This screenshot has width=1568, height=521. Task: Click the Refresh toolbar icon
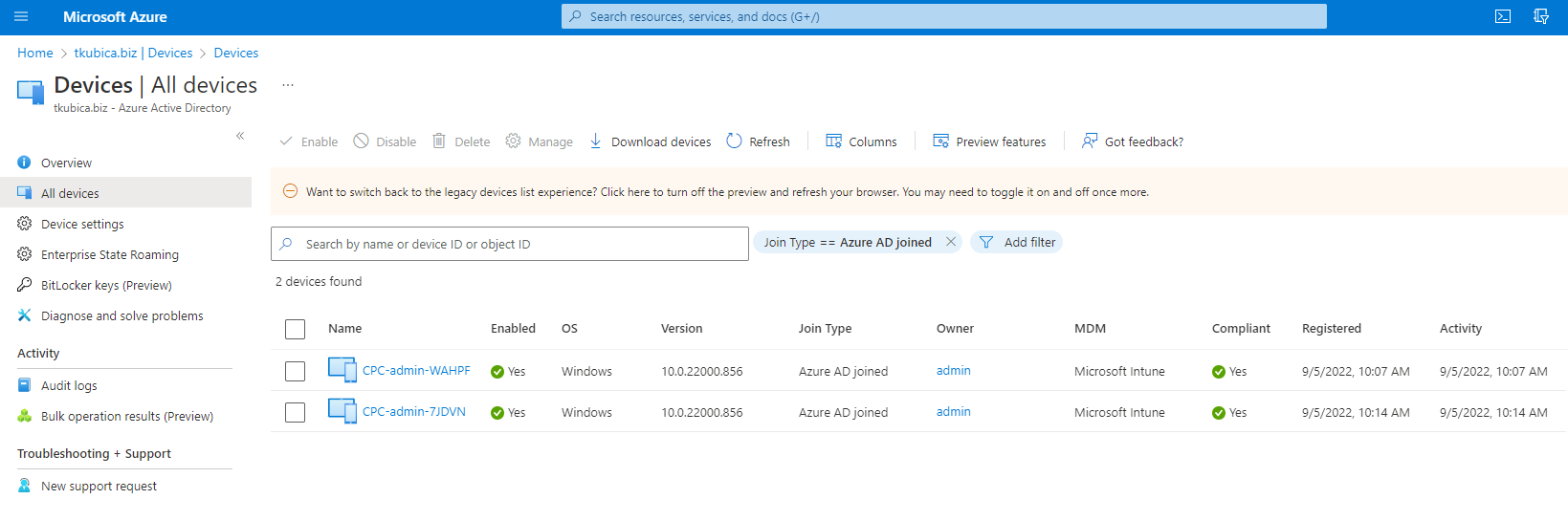tap(734, 141)
